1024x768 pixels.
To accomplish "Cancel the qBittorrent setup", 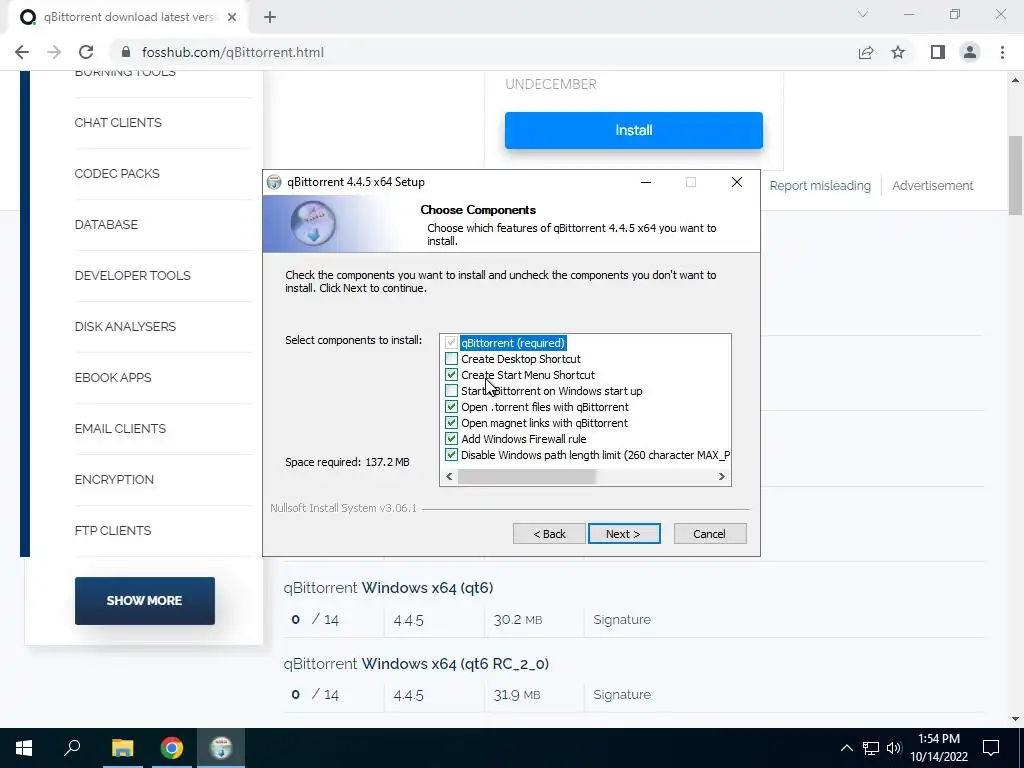I will coord(710,534).
